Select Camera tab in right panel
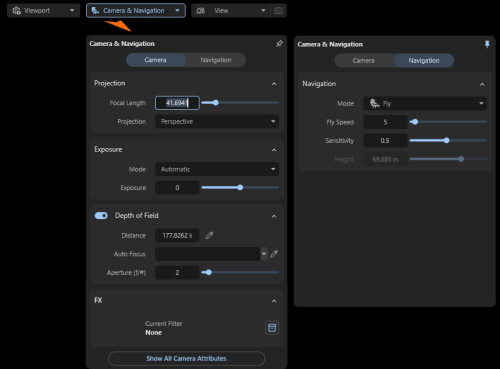The width and height of the screenshot is (500, 369). click(x=364, y=61)
